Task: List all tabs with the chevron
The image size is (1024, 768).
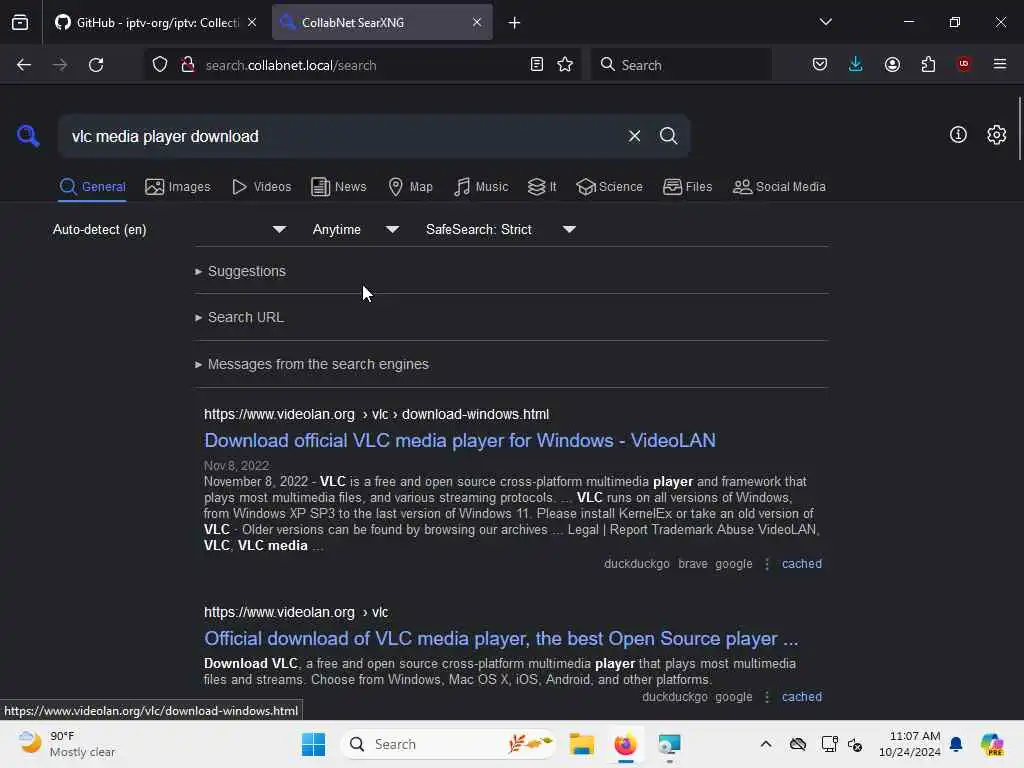Action: pyautogui.click(x=825, y=22)
